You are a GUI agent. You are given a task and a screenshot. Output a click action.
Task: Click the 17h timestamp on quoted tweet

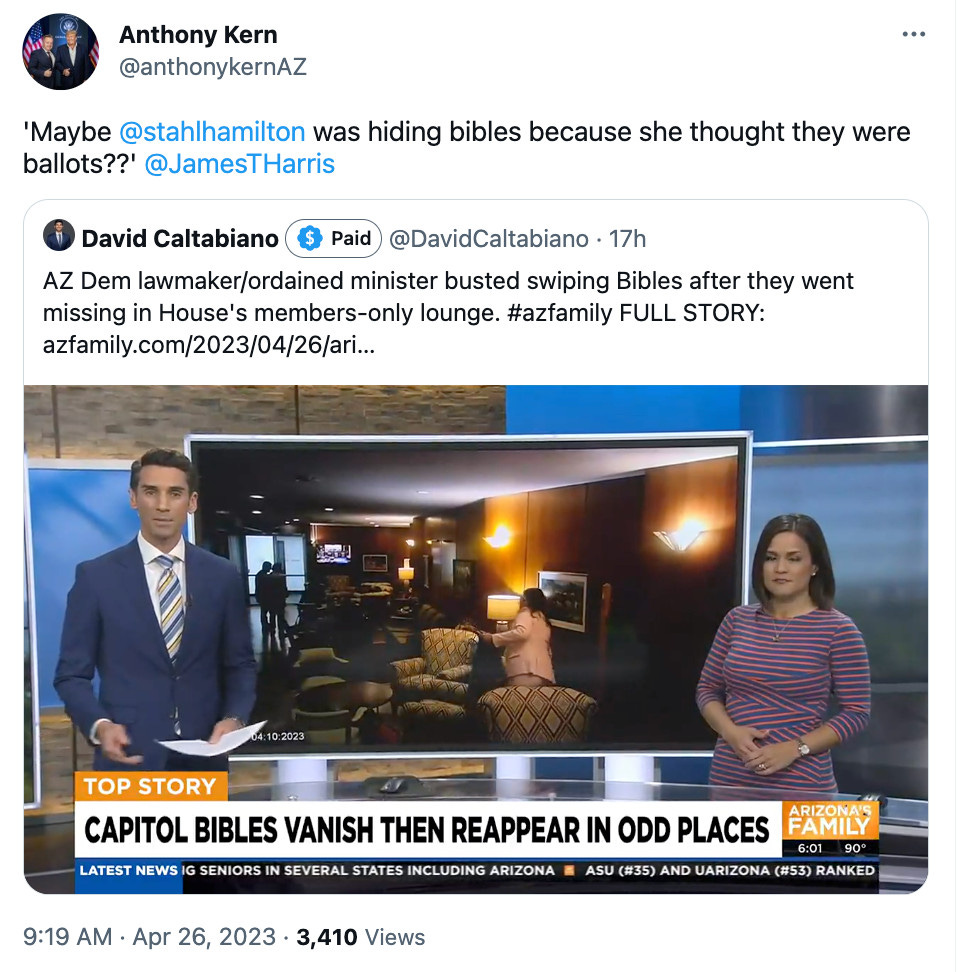[x=627, y=239]
